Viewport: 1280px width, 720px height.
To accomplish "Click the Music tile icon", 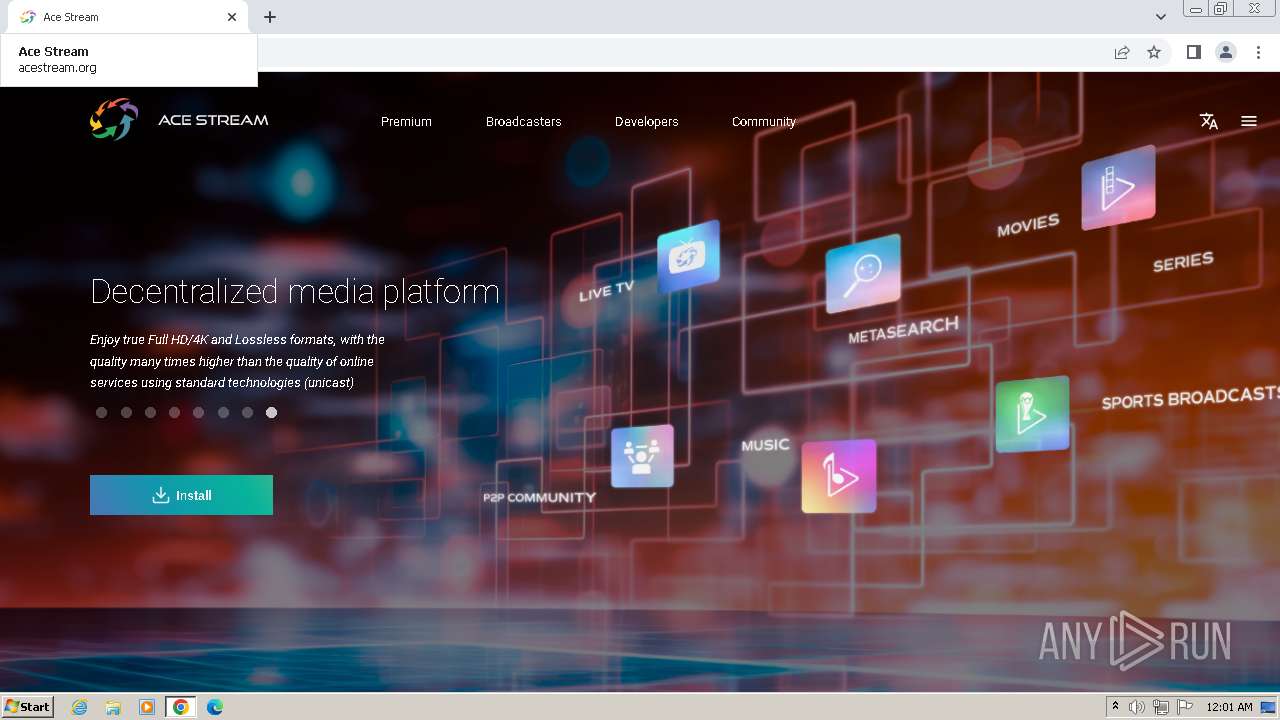I will coord(839,476).
